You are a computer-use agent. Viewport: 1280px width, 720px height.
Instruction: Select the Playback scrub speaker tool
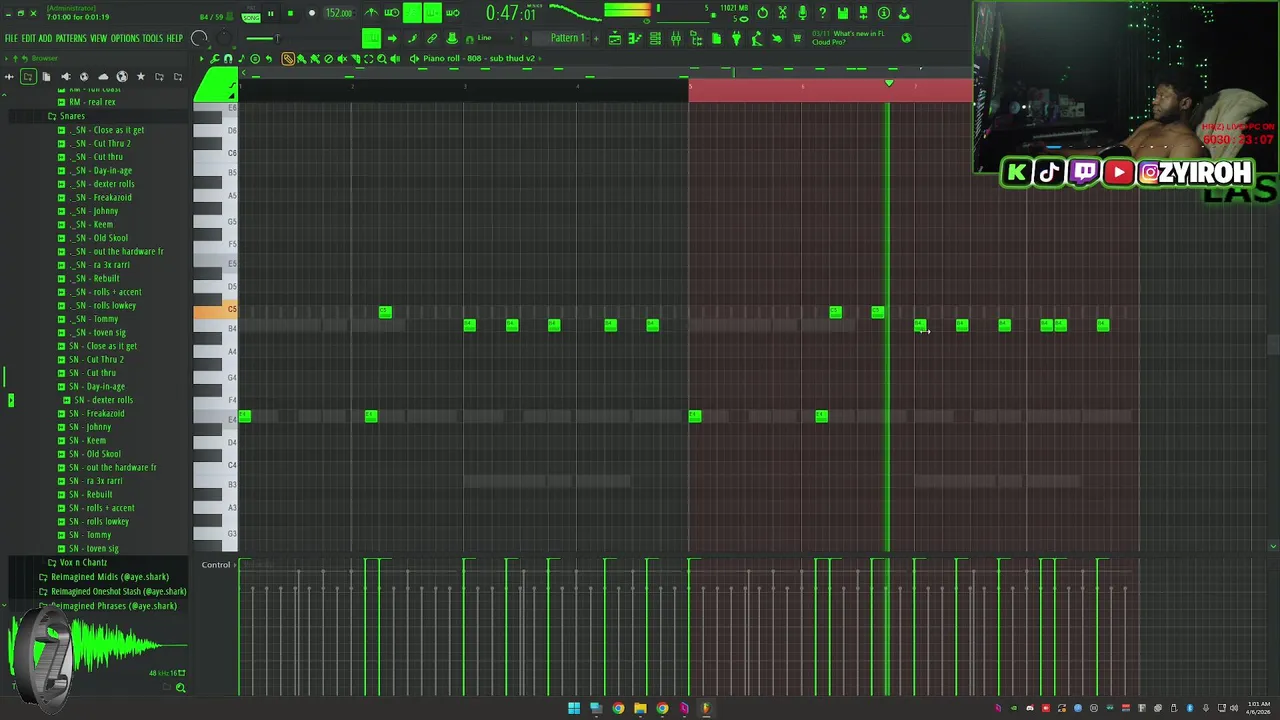(x=395, y=58)
